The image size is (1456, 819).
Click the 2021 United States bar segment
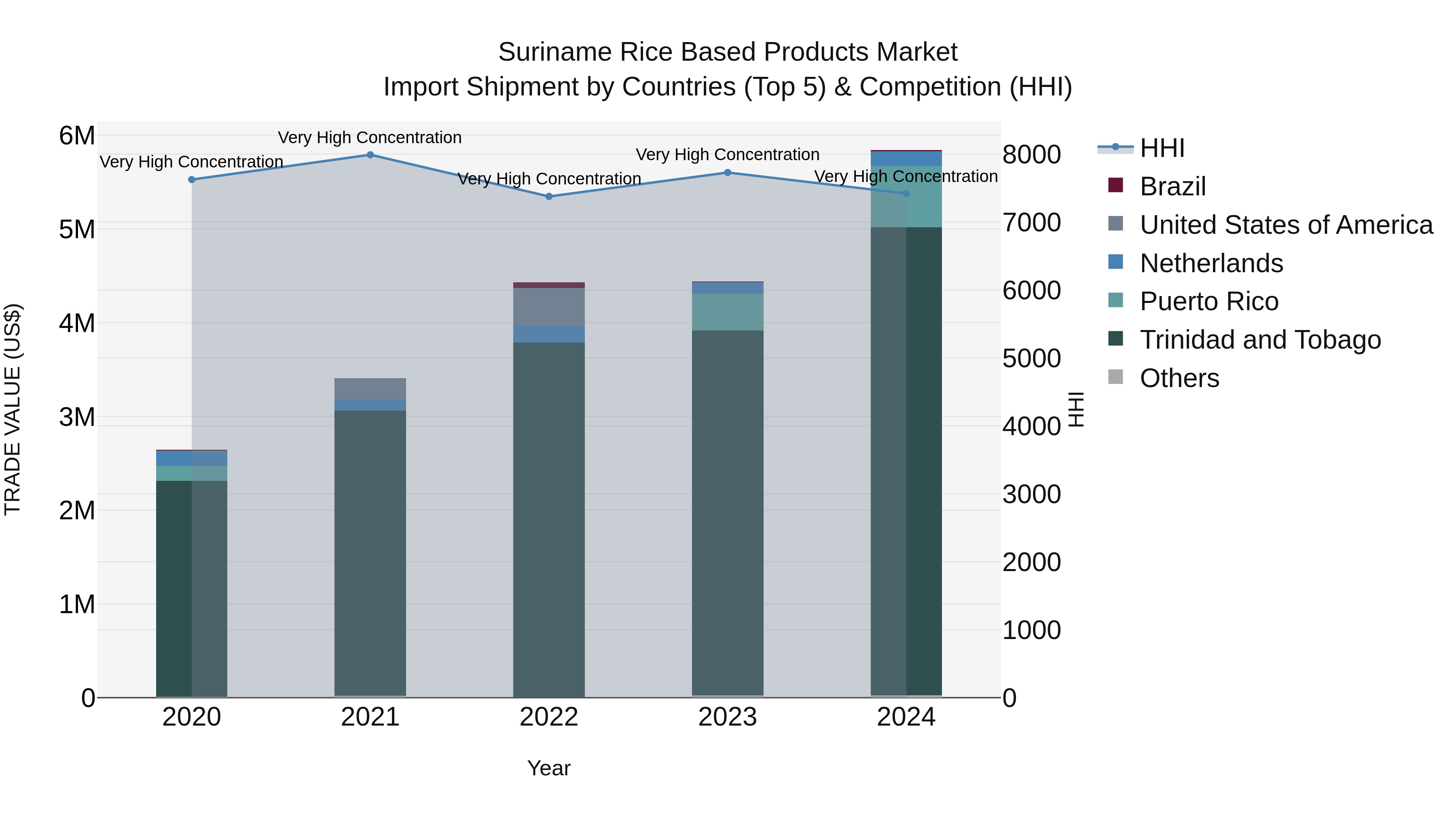[370, 389]
